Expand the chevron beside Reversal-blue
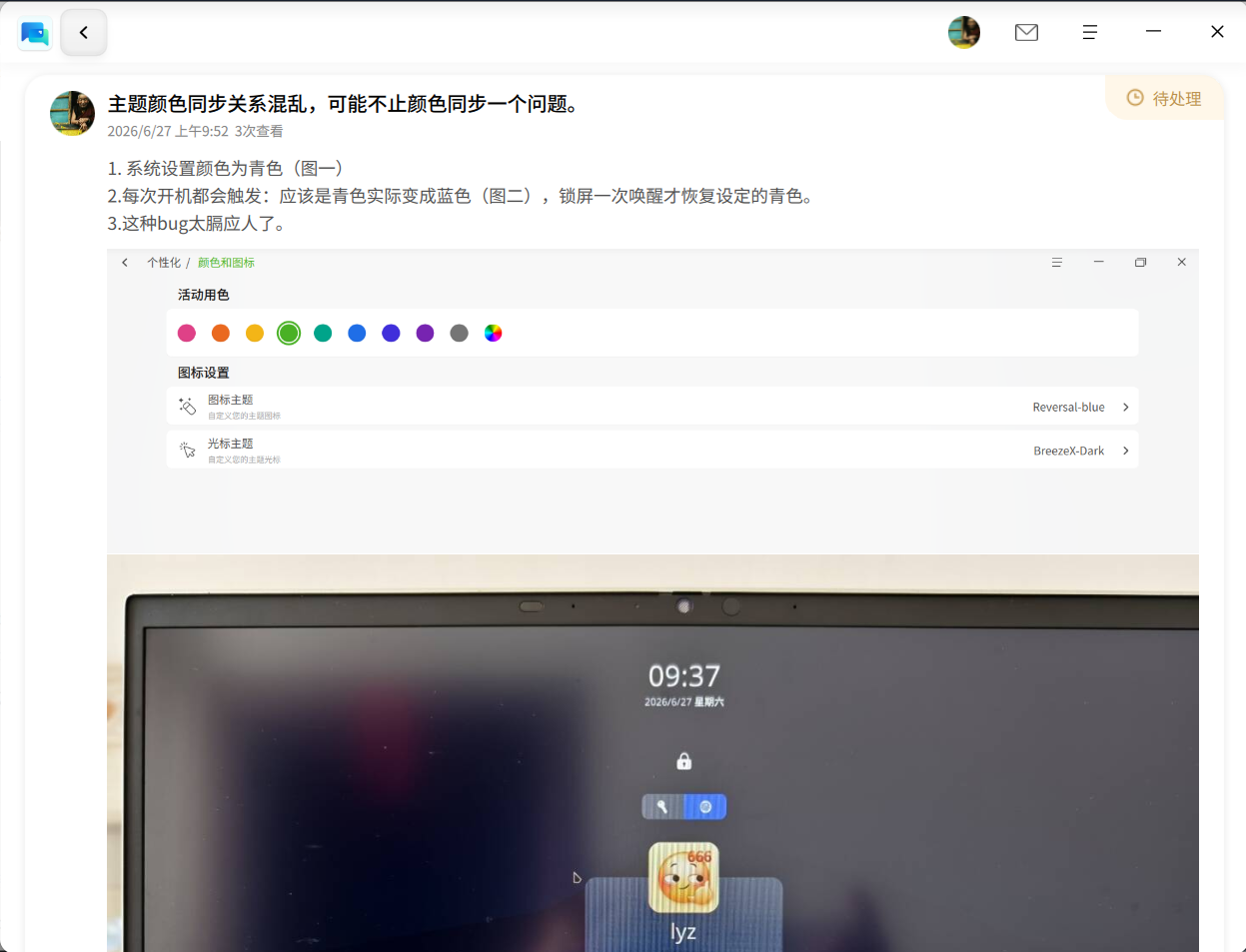This screenshot has height=952, width=1246. point(1126,408)
